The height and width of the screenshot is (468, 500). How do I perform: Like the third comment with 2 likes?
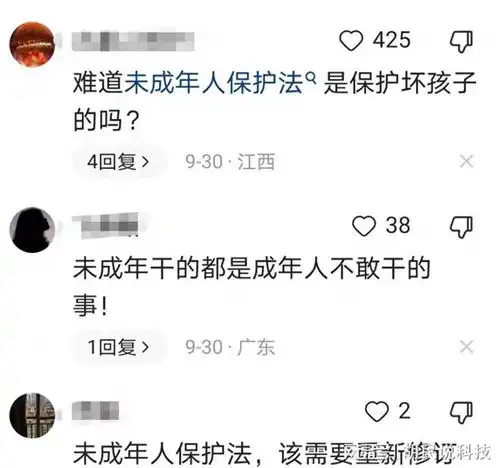point(377,411)
